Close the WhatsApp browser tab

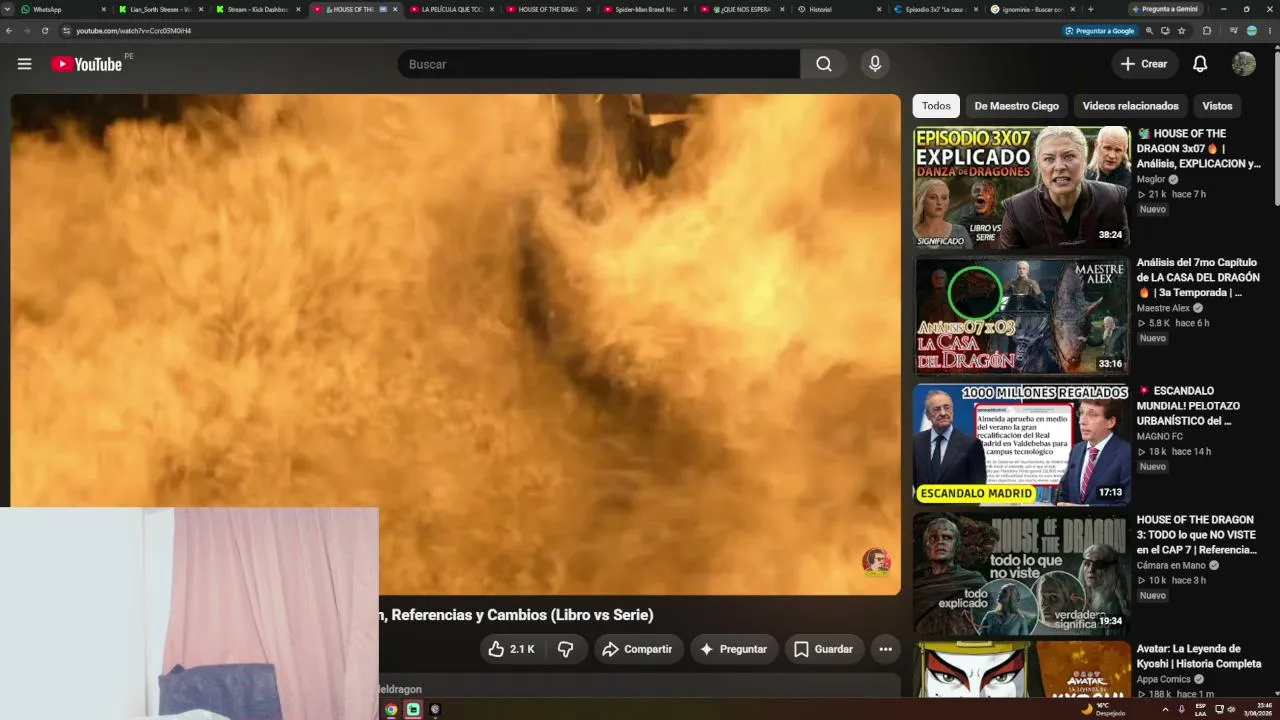pos(103,9)
